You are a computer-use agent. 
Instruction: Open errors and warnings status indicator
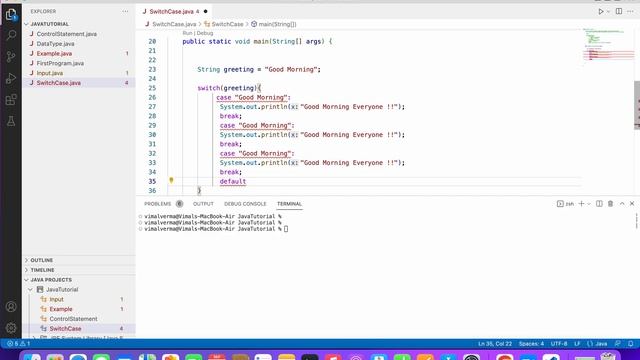click(x=19, y=344)
